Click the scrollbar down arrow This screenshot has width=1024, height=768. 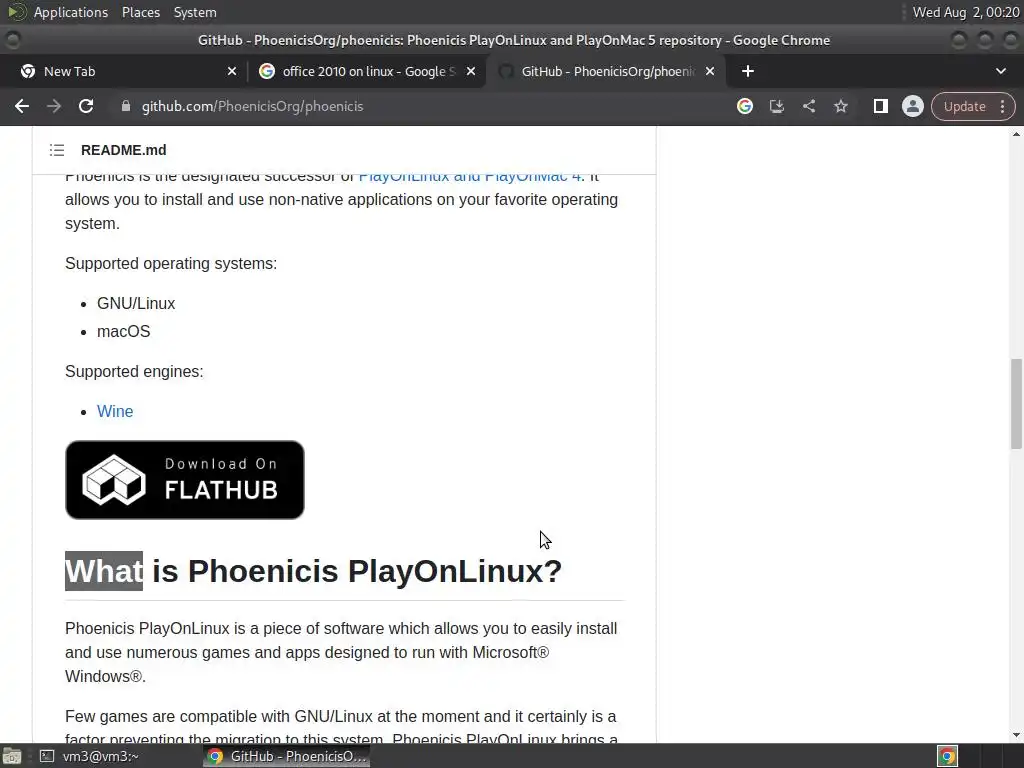(x=1016, y=735)
